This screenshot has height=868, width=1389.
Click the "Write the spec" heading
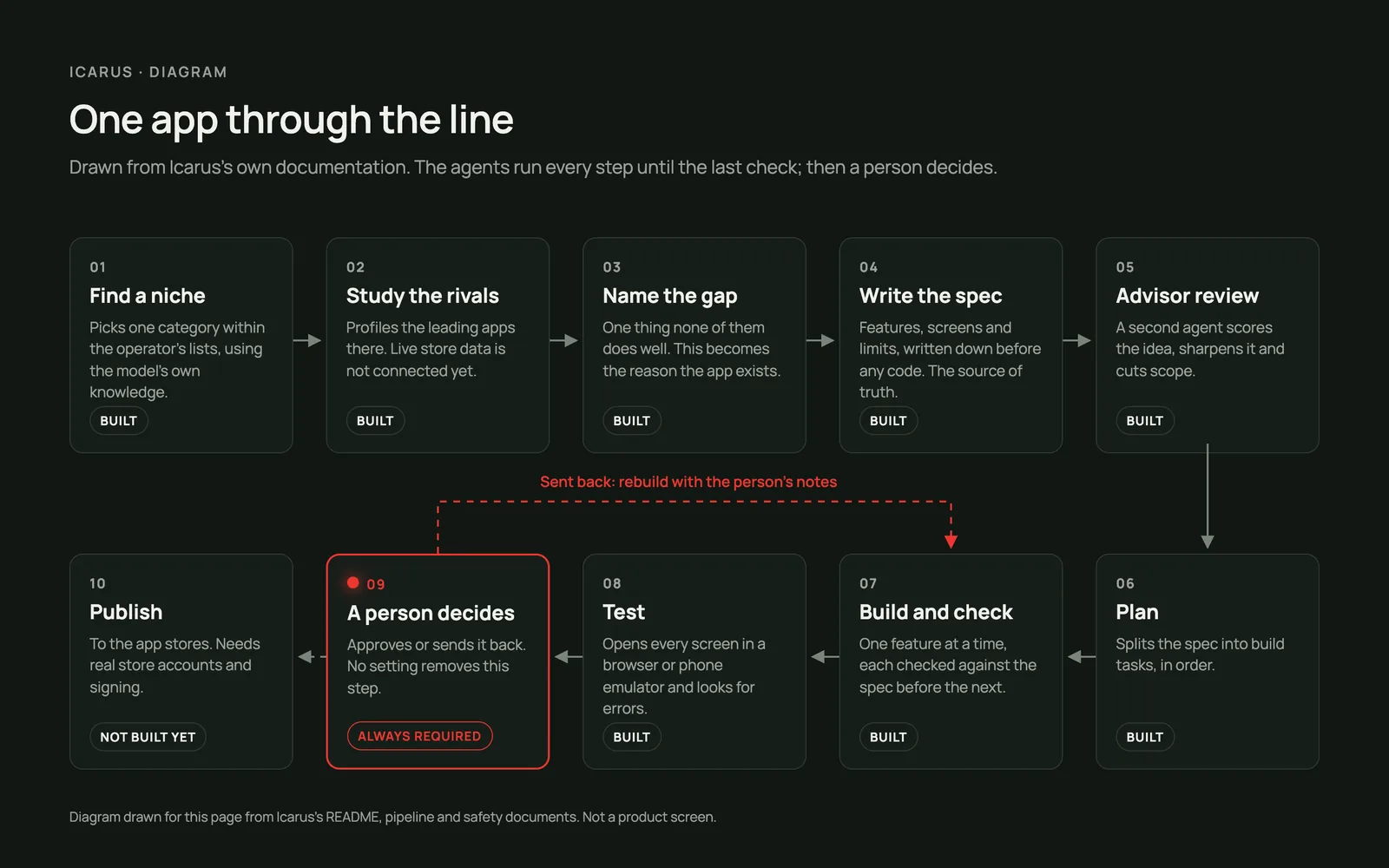931,296
